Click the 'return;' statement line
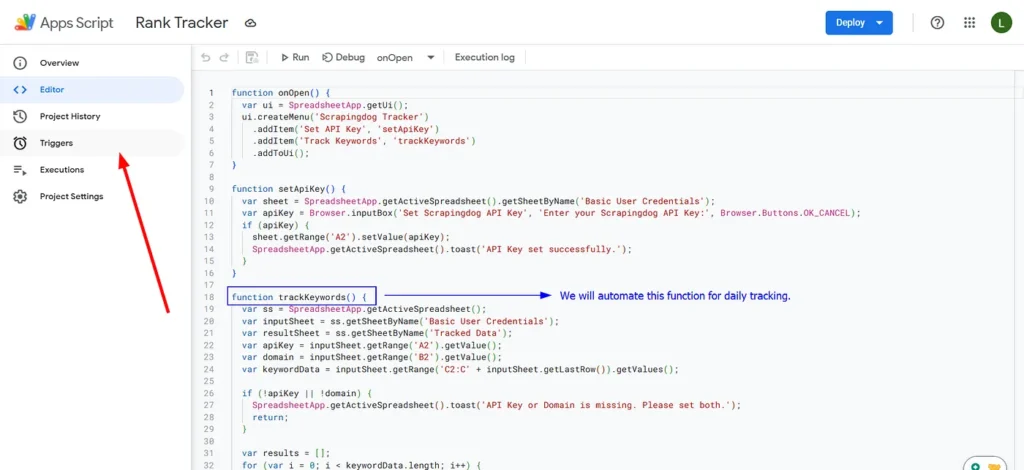 click(269, 417)
